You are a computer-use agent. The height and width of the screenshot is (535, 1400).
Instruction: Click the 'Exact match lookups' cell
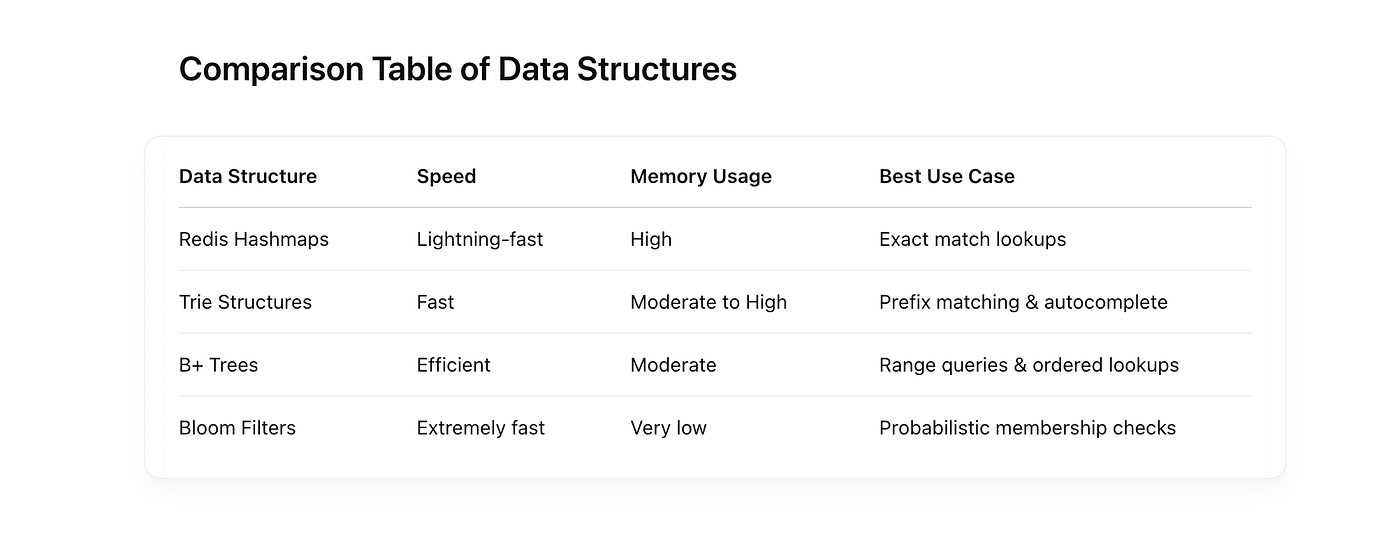972,240
